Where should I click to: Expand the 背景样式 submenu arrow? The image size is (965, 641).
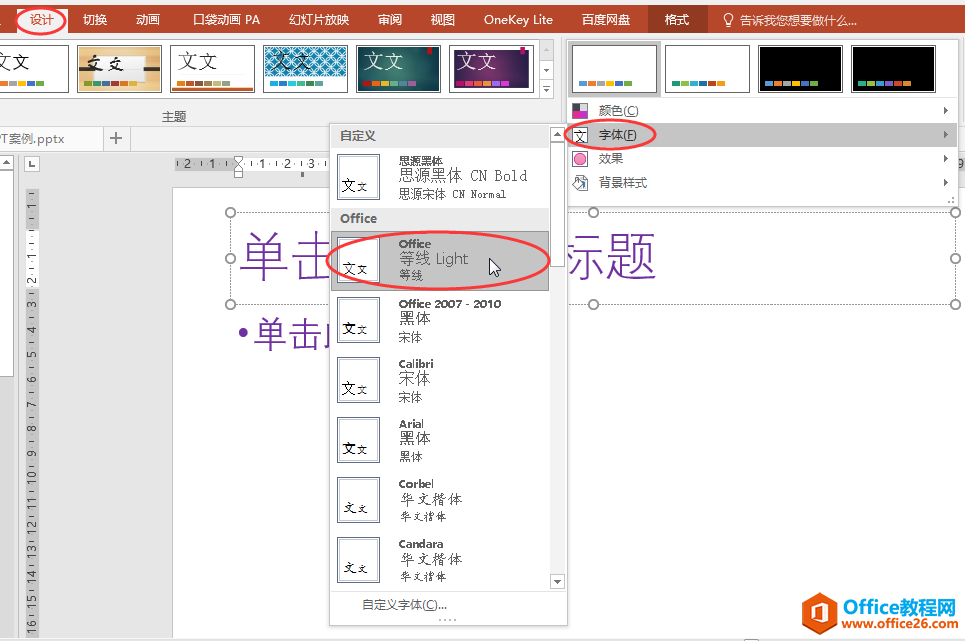(x=946, y=182)
